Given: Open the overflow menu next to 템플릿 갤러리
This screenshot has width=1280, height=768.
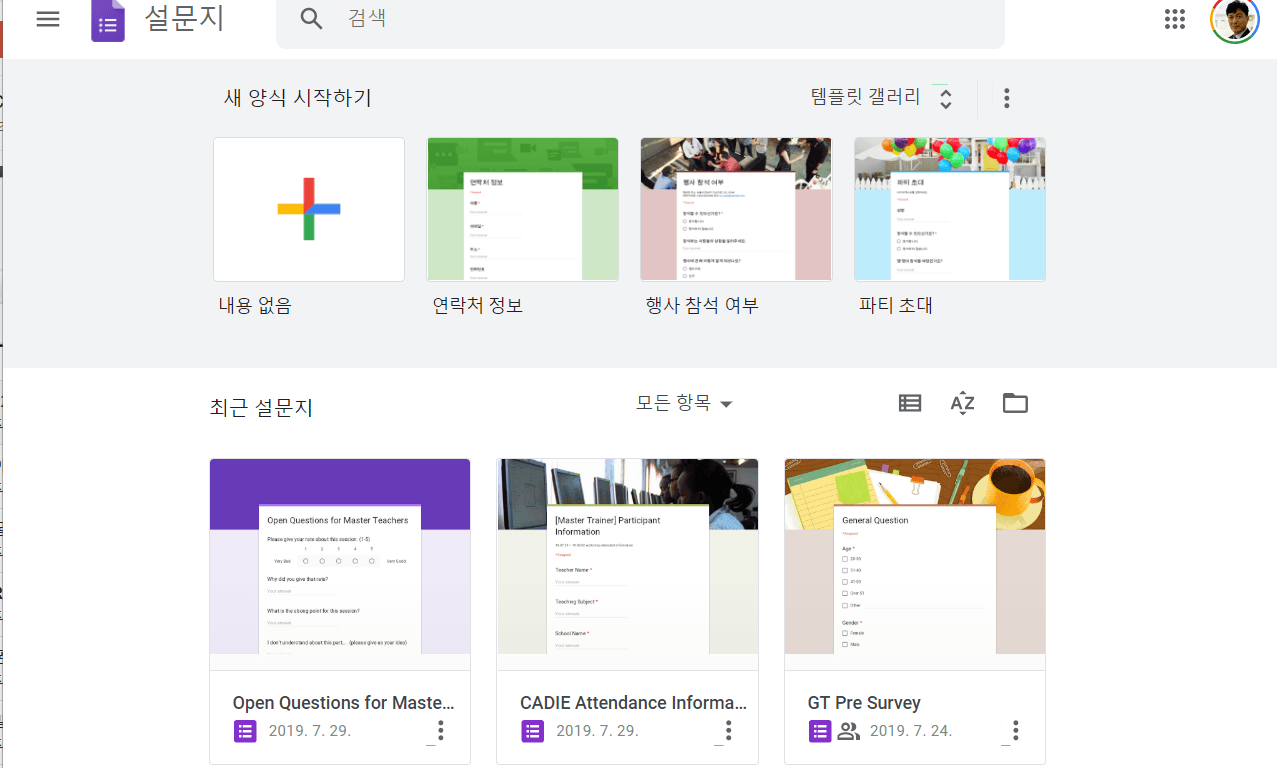Looking at the screenshot, I should click(x=1006, y=98).
